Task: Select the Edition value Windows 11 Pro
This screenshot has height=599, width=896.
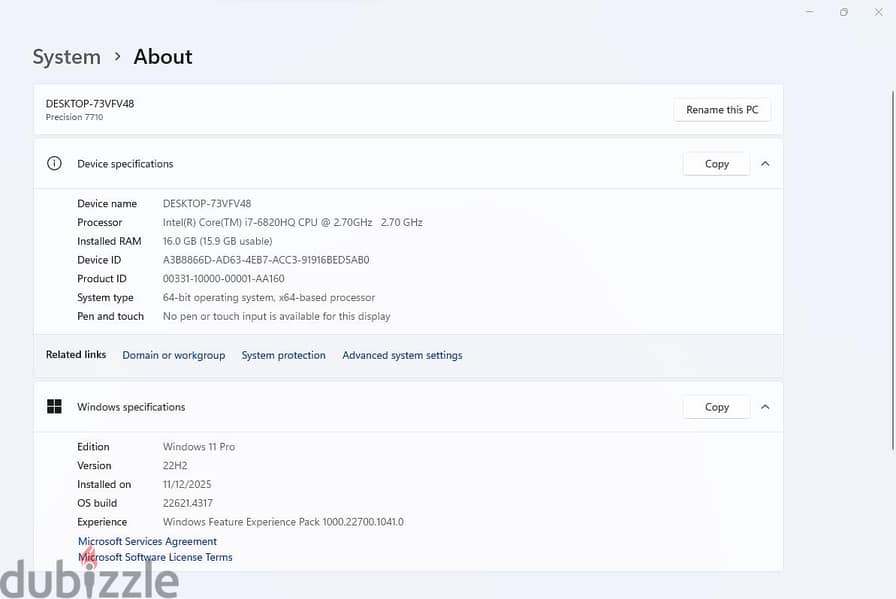Action: [x=199, y=446]
